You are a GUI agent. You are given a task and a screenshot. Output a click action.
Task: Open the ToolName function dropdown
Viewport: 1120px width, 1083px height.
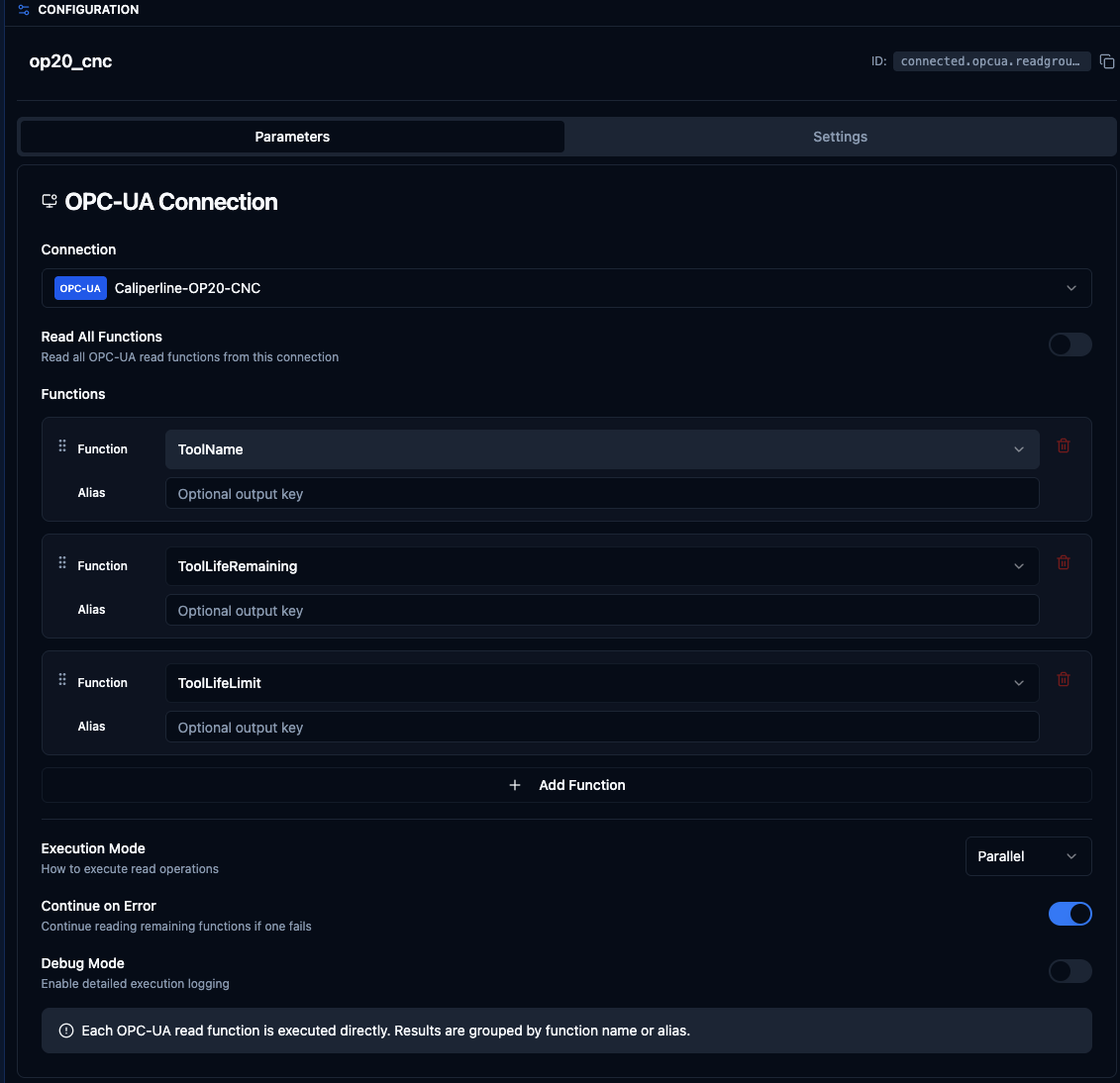pos(601,449)
